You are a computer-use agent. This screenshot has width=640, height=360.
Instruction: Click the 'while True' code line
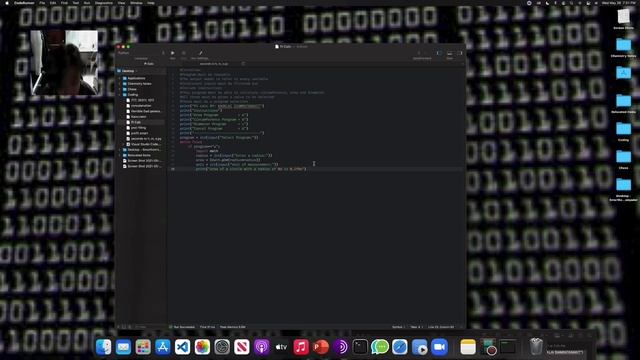[191, 142]
